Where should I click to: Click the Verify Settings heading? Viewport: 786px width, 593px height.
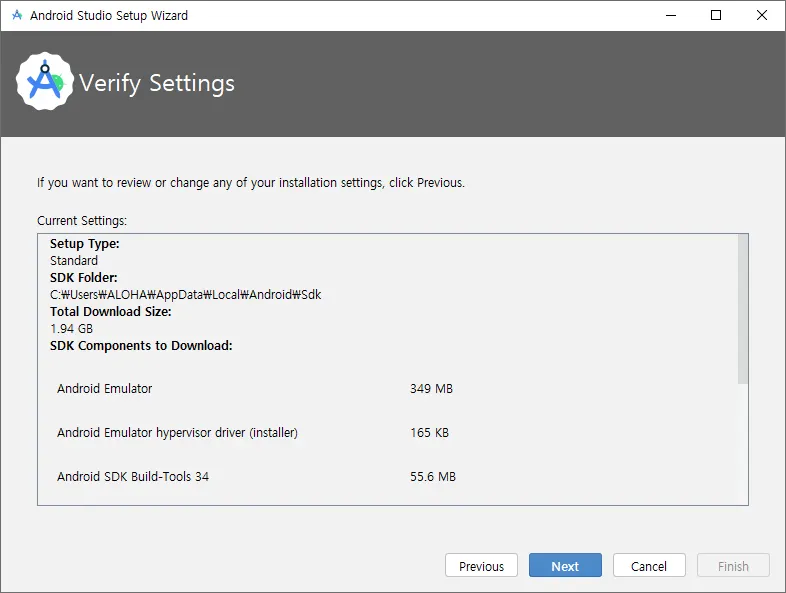pyautogui.click(x=157, y=83)
